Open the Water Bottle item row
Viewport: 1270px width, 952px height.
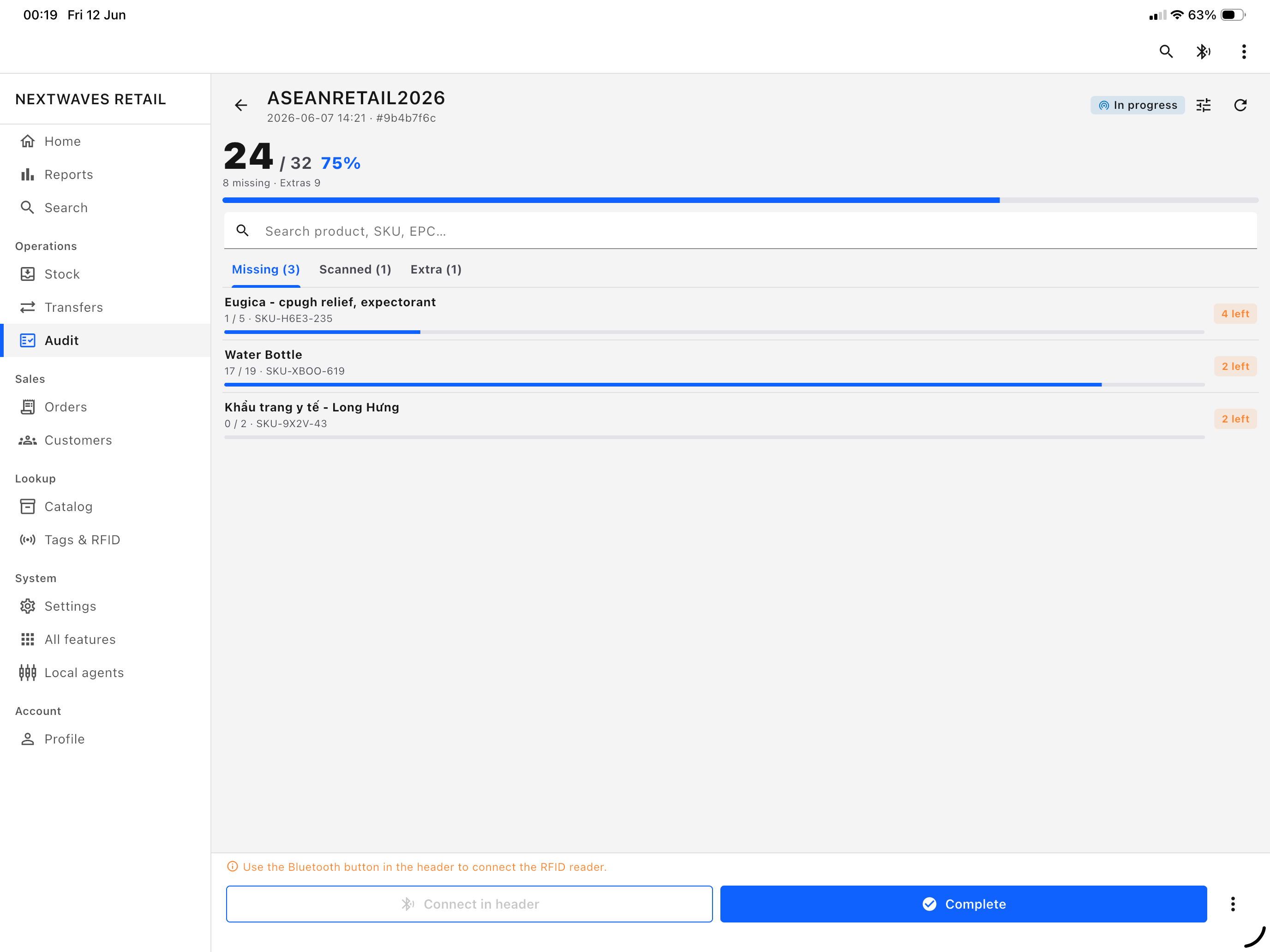(740, 366)
